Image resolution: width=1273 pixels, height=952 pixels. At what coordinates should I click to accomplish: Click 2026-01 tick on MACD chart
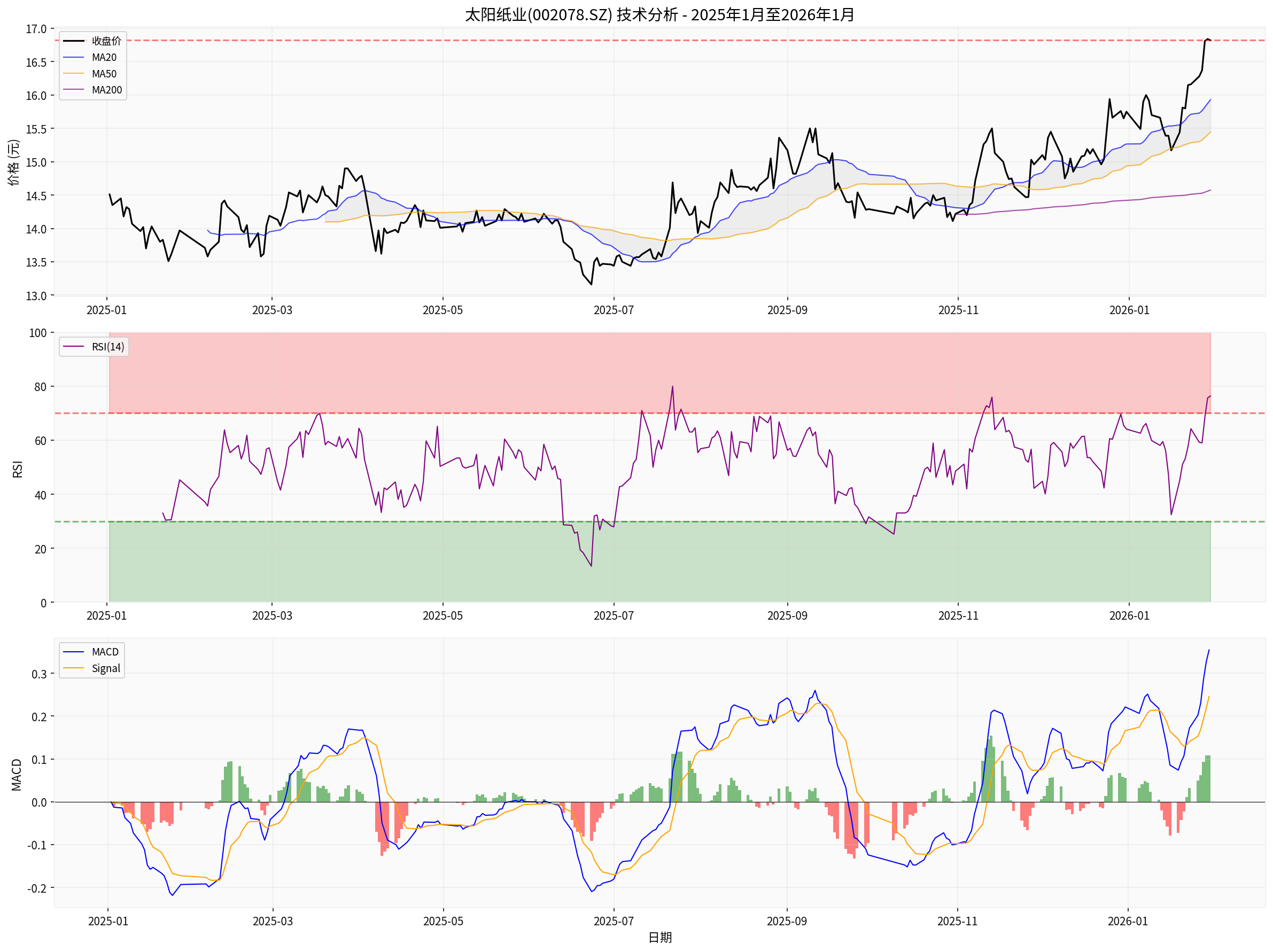click(1128, 921)
